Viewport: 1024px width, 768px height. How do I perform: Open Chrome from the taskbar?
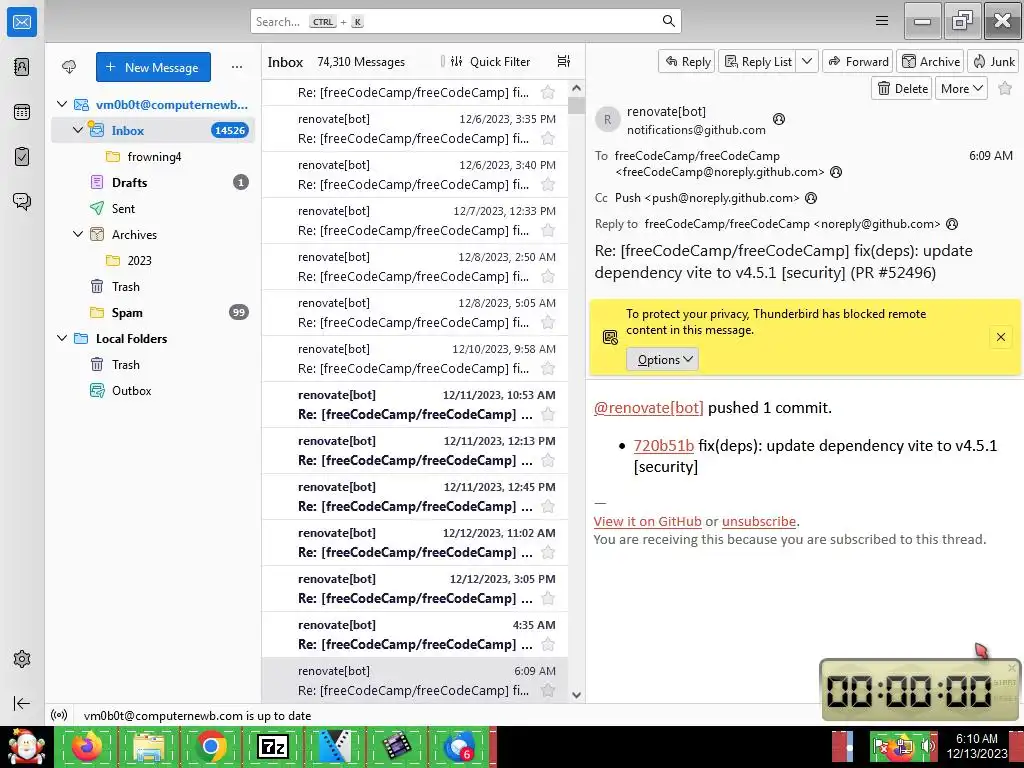[210, 746]
